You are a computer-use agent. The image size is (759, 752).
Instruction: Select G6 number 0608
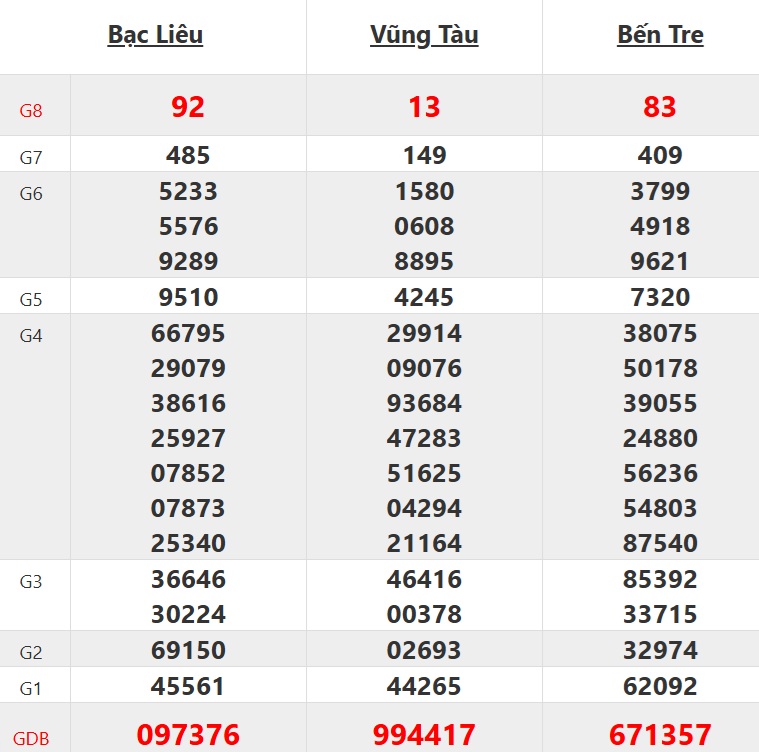pyautogui.click(x=424, y=227)
